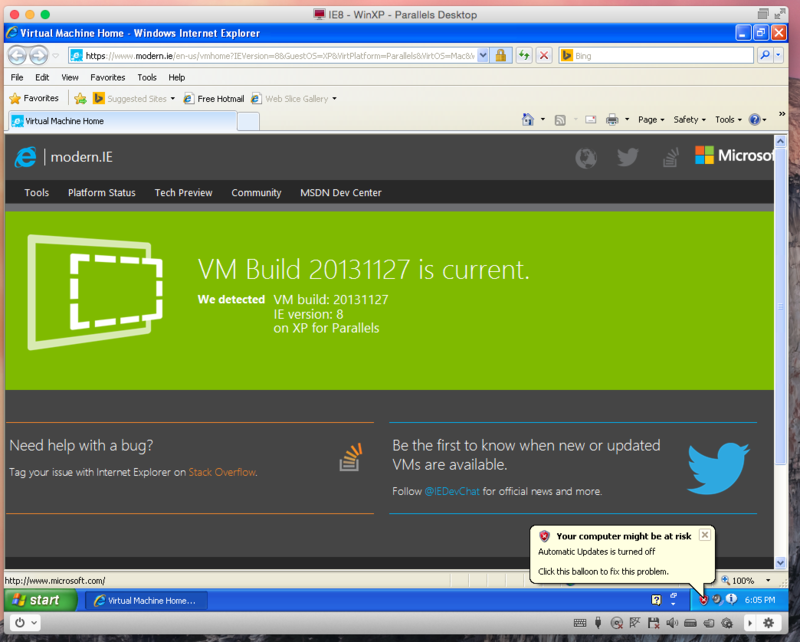This screenshot has width=800, height=642.
Task: Click the Print toolbar icon
Action: pyautogui.click(x=612, y=120)
